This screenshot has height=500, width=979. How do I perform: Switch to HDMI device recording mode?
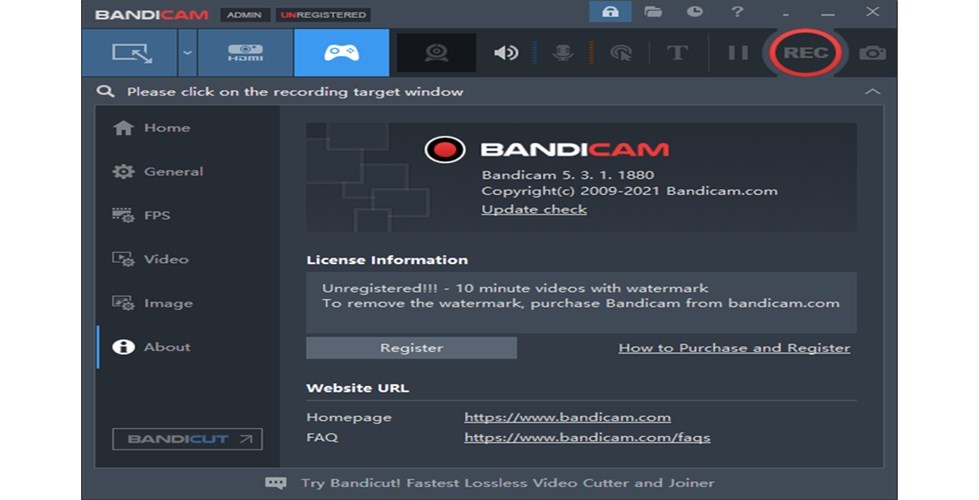point(245,53)
